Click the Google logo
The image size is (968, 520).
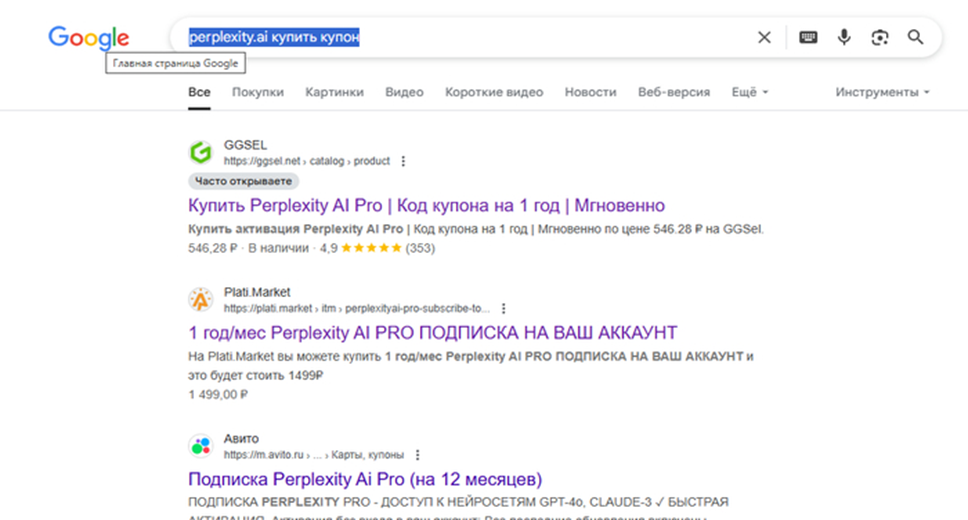pyautogui.click(x=89, y=38)
